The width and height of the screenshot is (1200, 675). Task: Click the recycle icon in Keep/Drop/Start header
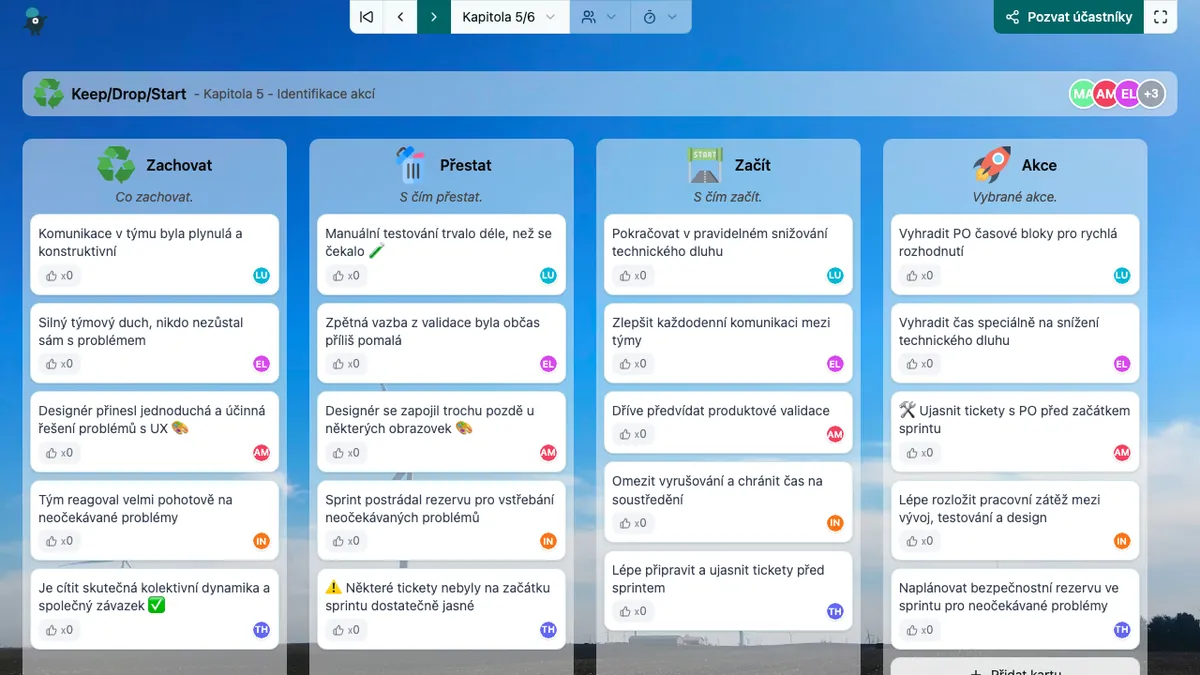(48, 94)
